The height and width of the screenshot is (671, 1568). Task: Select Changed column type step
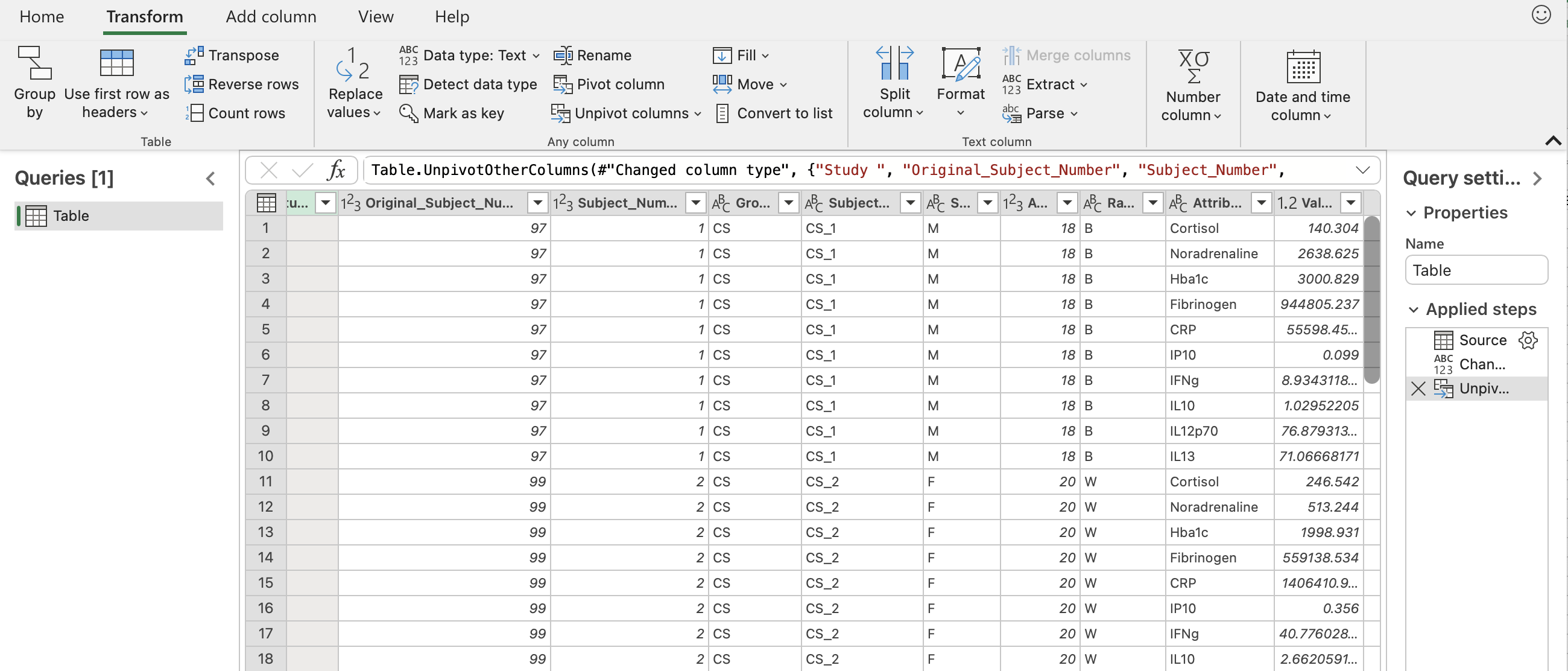point(1481,364)
